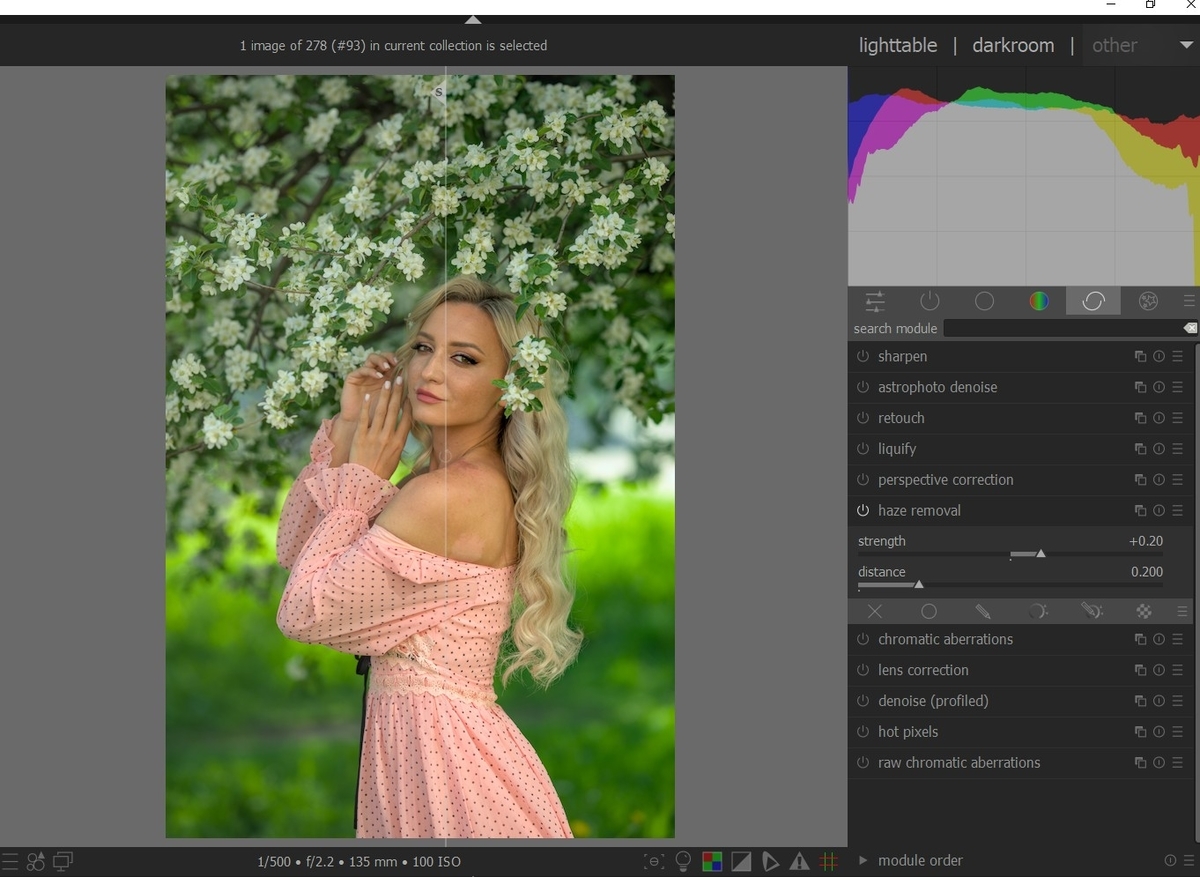Toggle color assessment lightbulb icon
This screenshot has height=877, width=1200.
tap(684, 860)
